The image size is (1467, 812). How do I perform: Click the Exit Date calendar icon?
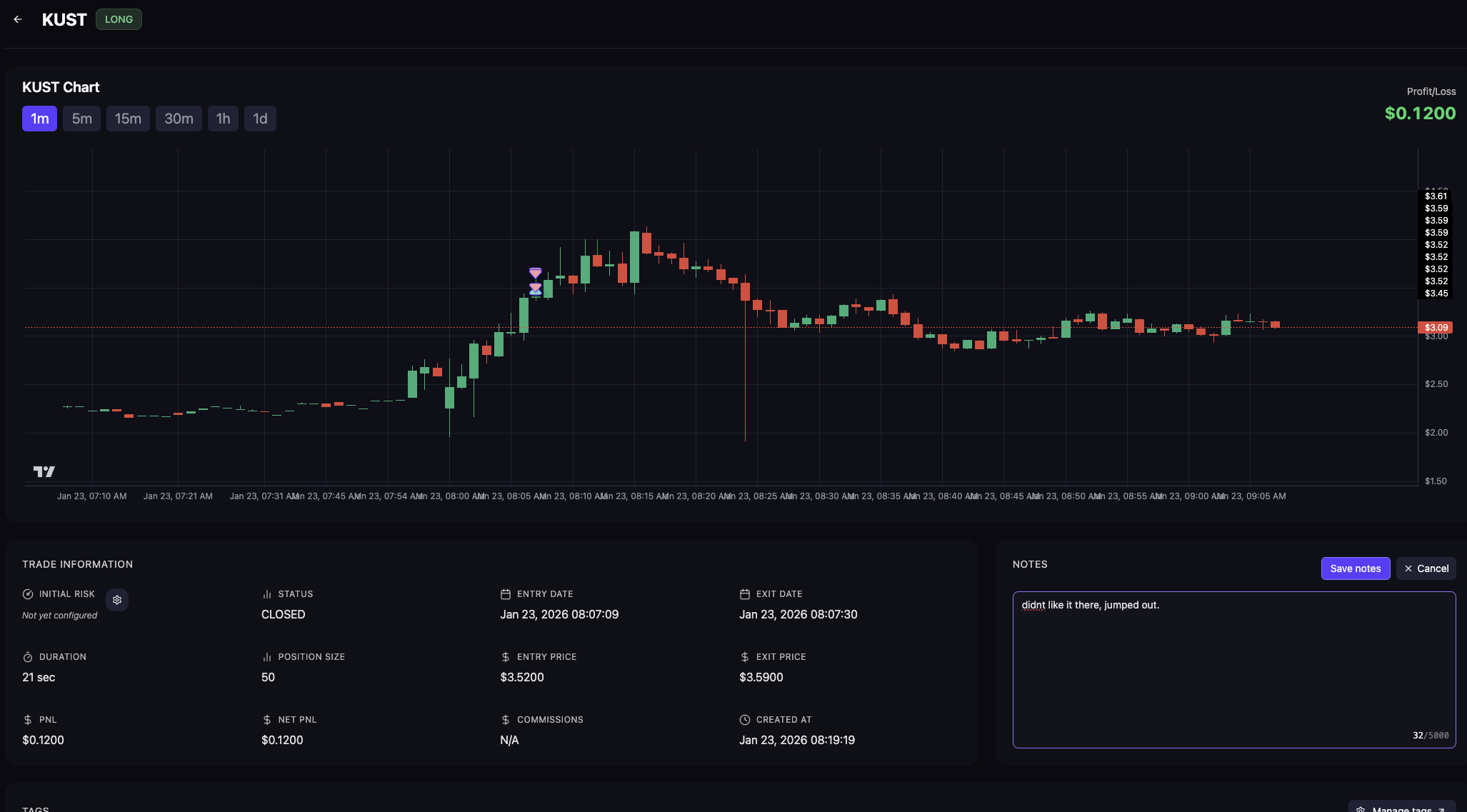point(744,594)
